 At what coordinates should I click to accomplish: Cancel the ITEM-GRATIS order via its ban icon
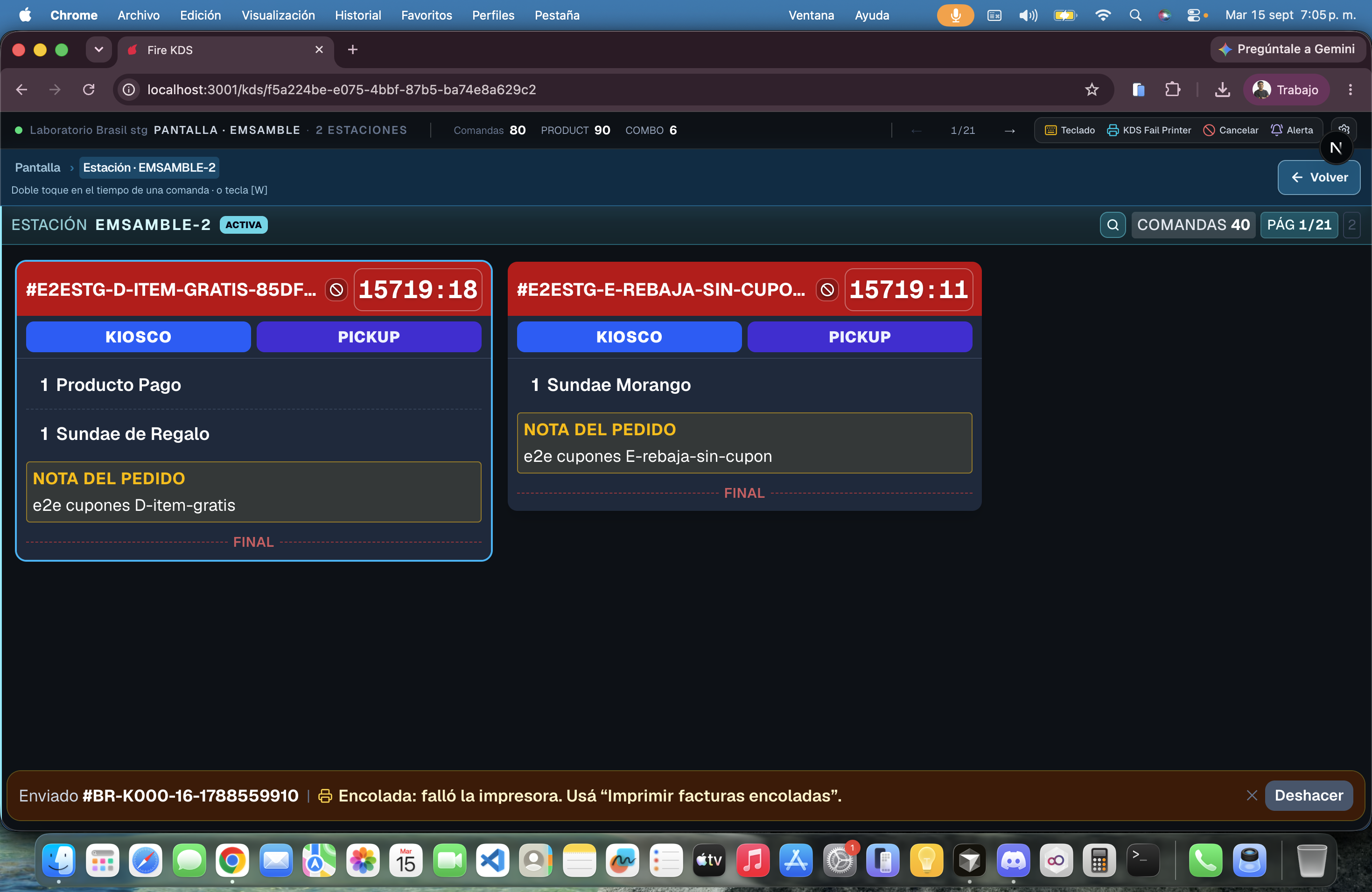(x=336, y=289)
